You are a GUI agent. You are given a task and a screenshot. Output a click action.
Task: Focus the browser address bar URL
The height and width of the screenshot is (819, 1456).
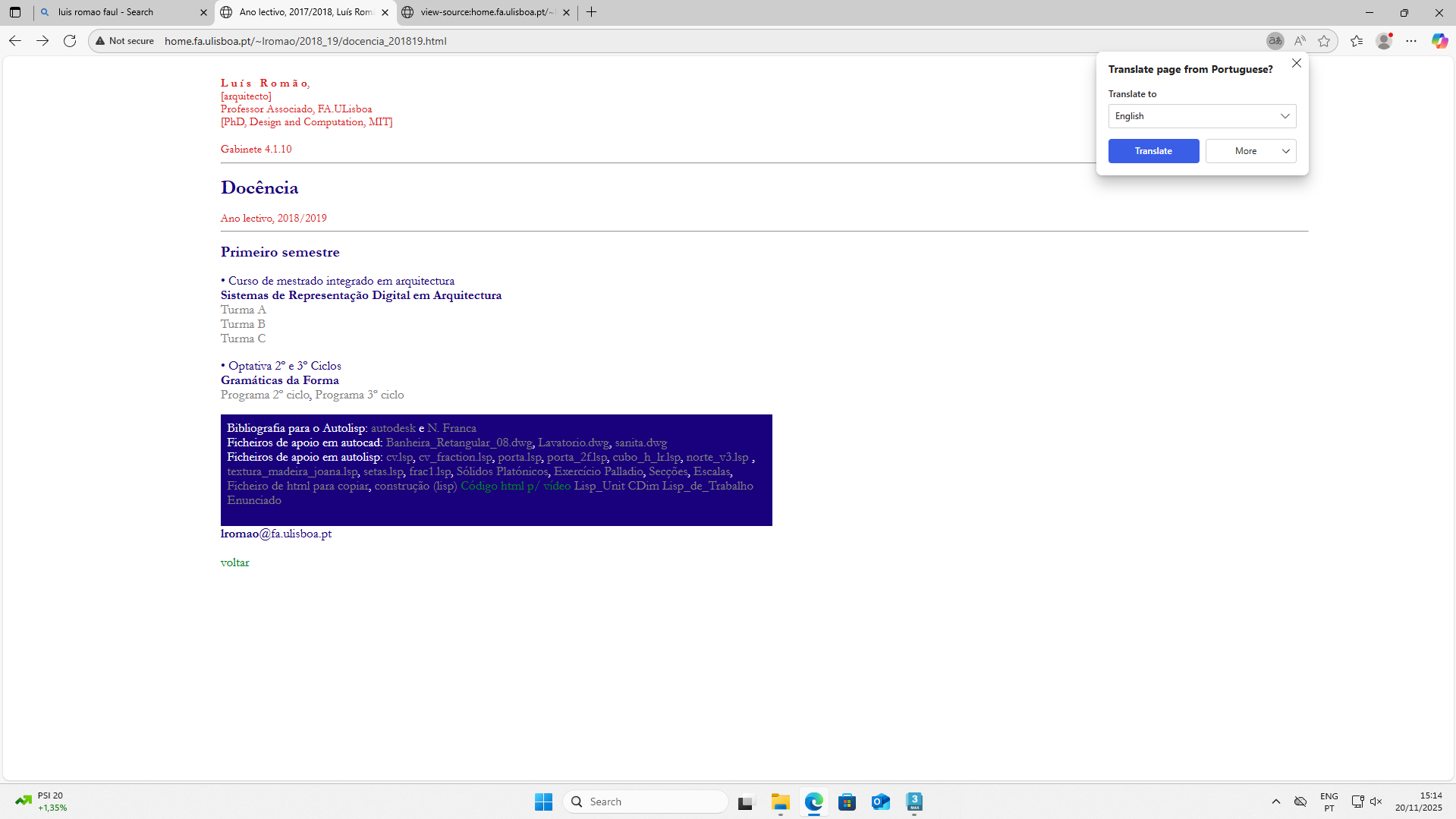click(306, 41)
